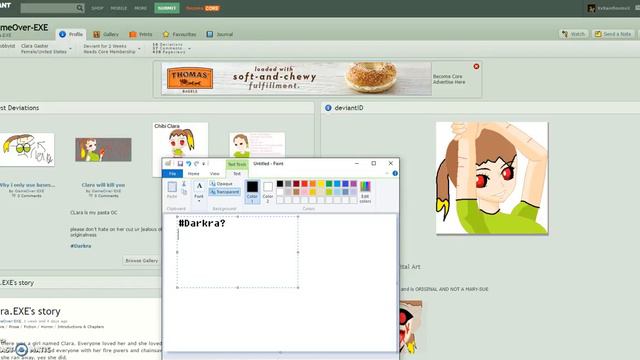This screenshot has height=360, width=640.
Task: Open the MOBILE link in DeviantArt's header
Action: point(119,8)
